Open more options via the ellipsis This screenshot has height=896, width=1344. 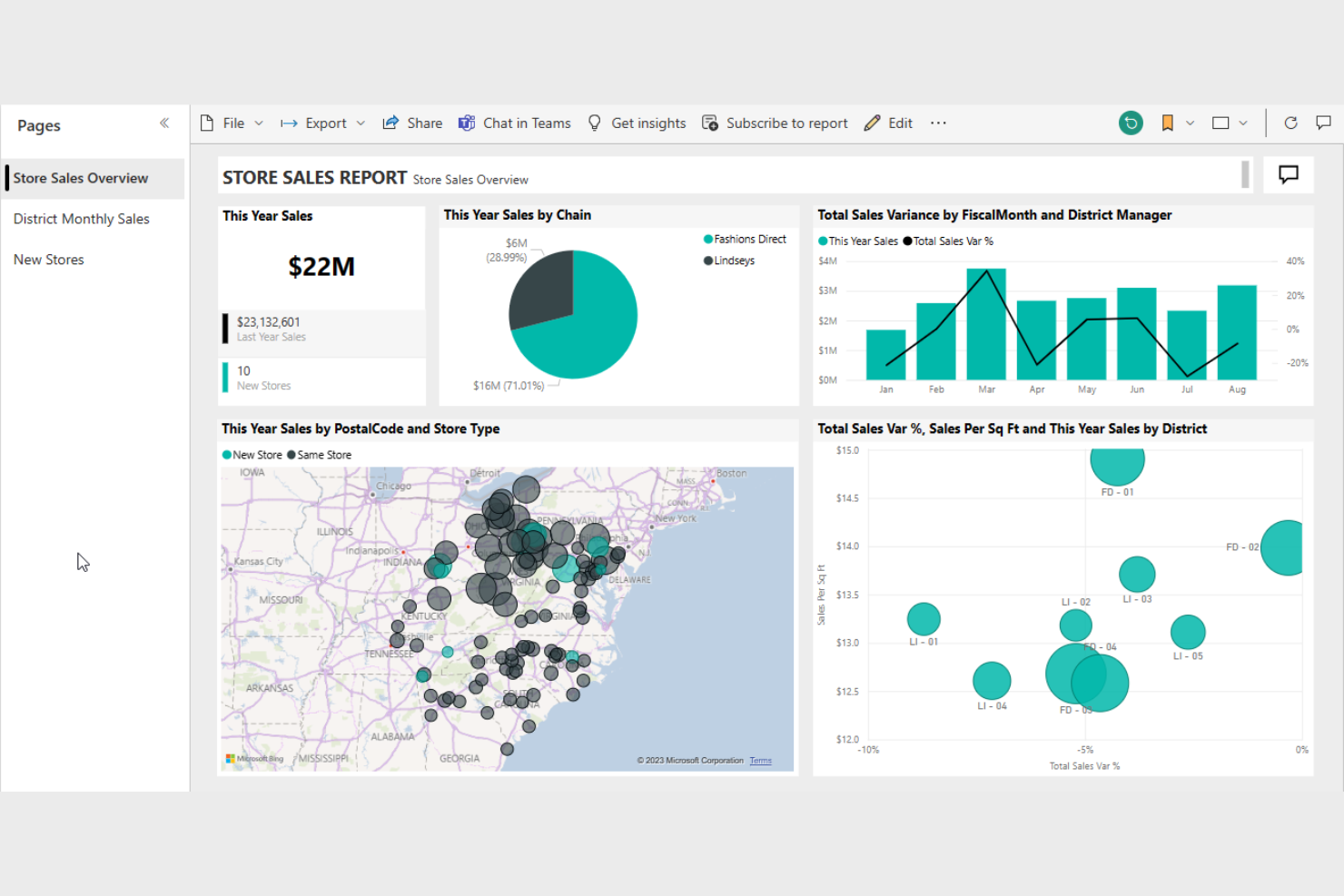pos(938,123)
